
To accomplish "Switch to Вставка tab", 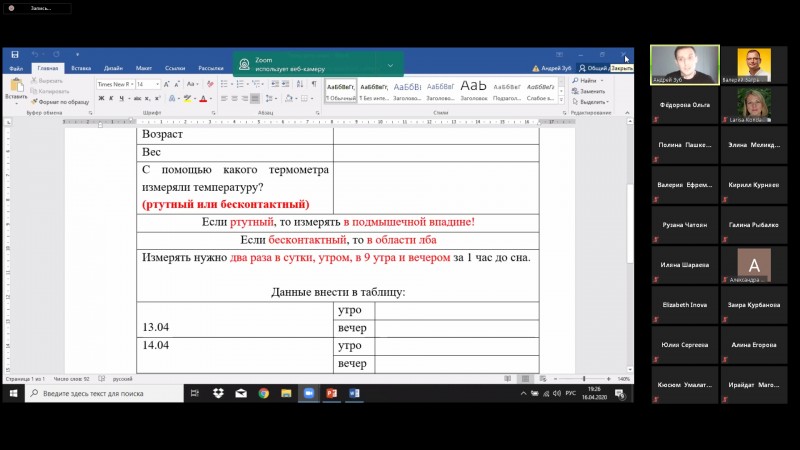I will tap(81, 68).
